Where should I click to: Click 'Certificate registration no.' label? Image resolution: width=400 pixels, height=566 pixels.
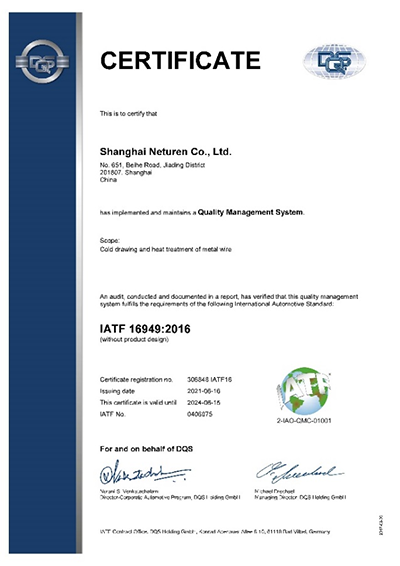(x=136, y=380)
